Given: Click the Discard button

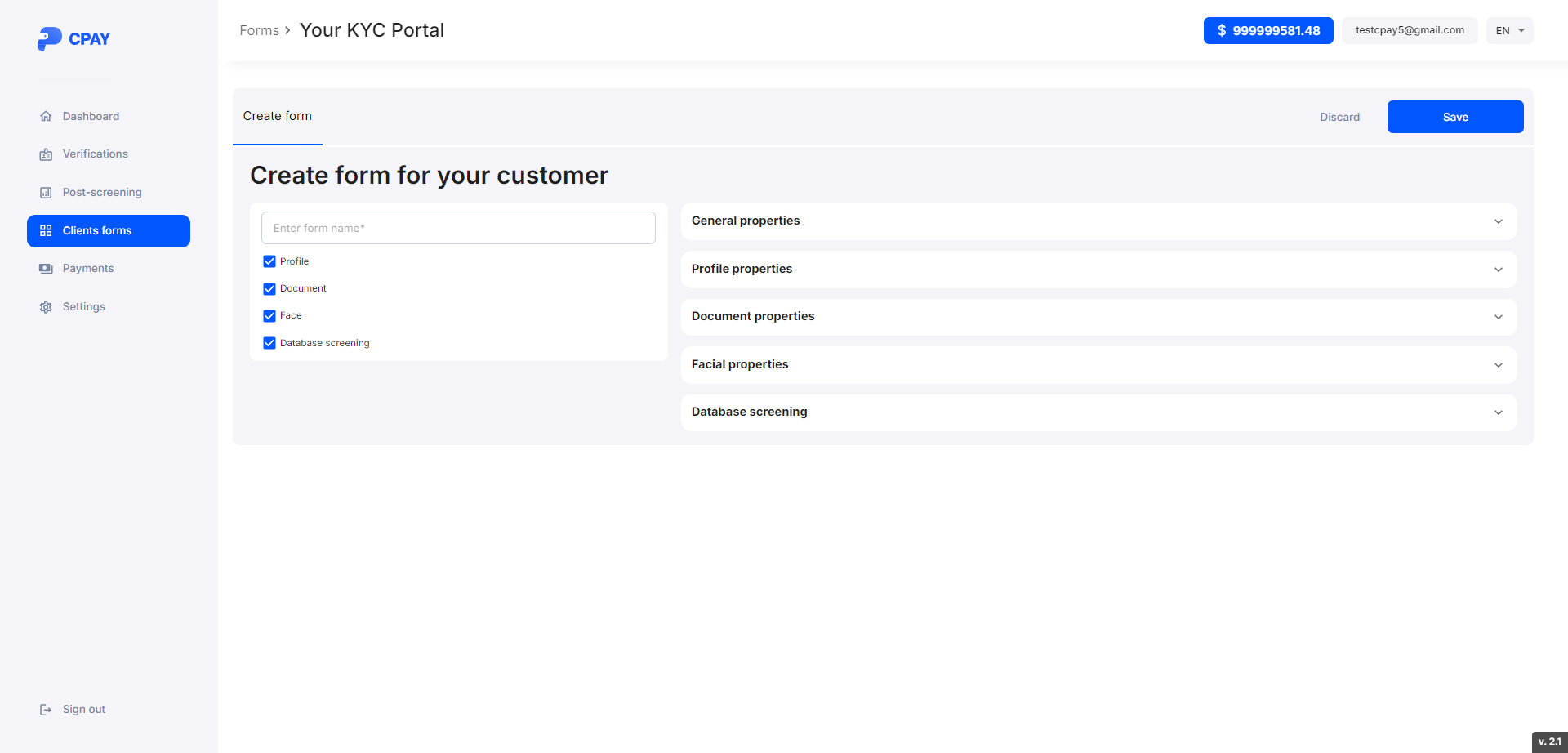Looking at the screenshot, I should point(1339,117).
